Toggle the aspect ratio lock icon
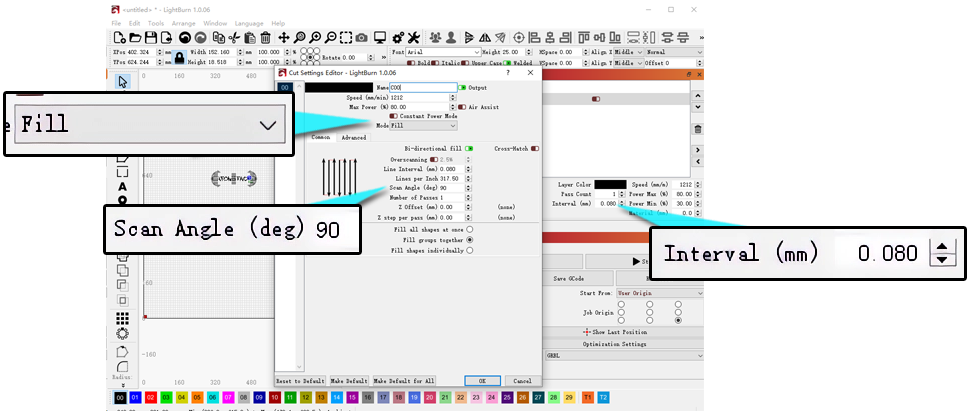 180,58
